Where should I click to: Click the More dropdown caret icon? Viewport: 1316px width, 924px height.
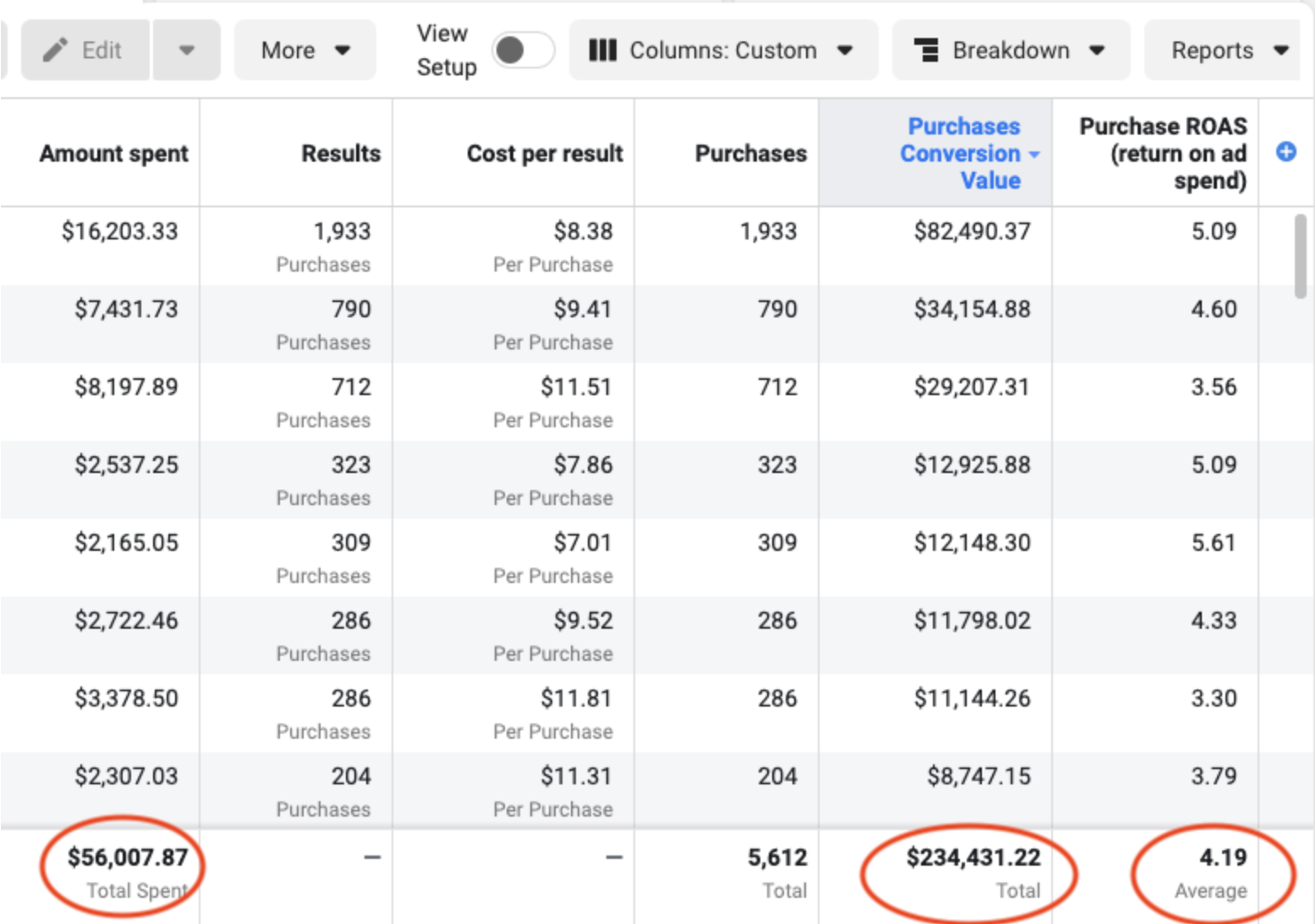pos(342,50)
